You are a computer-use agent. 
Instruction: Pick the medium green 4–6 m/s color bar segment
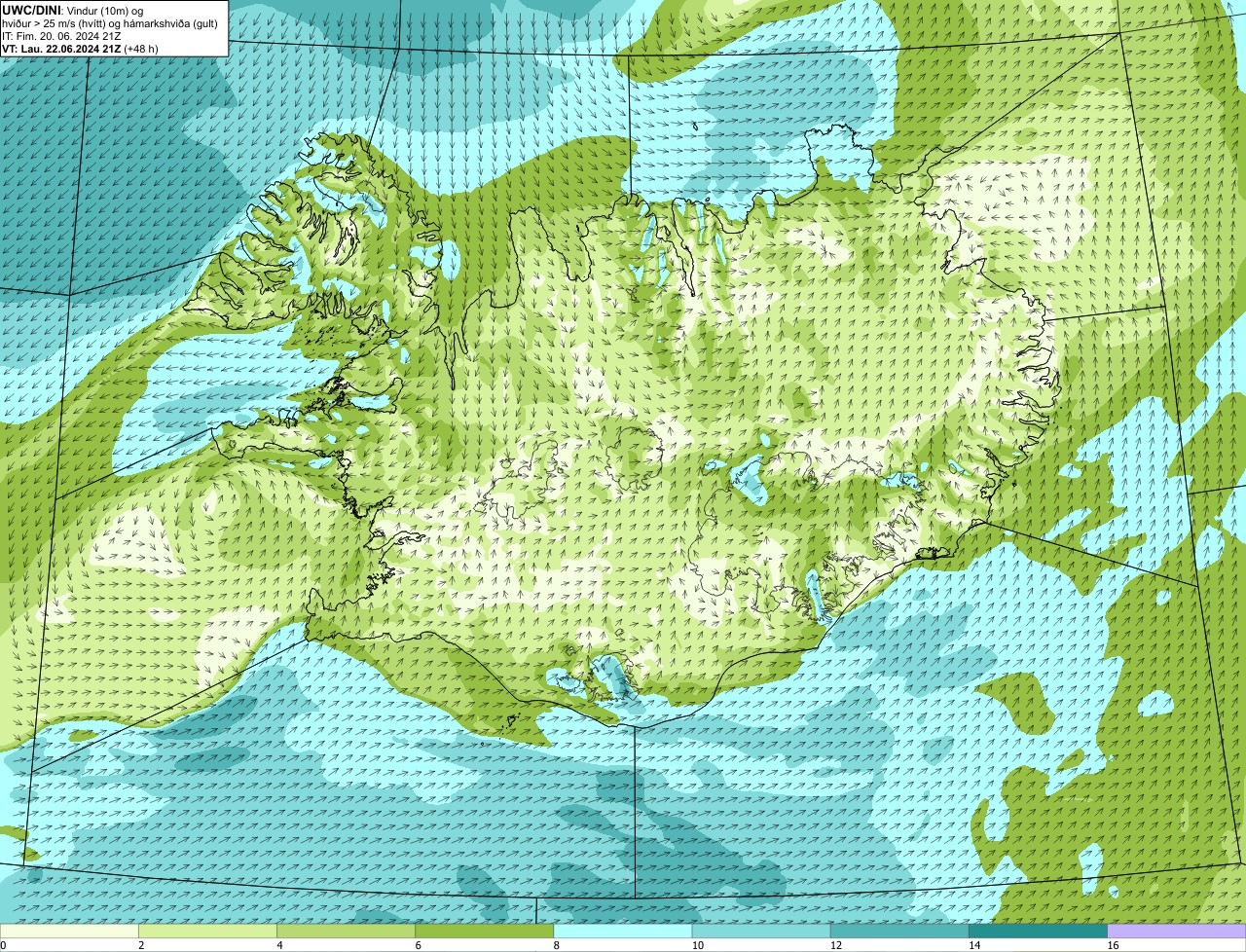pyautogui.click(x=346, y=931)
